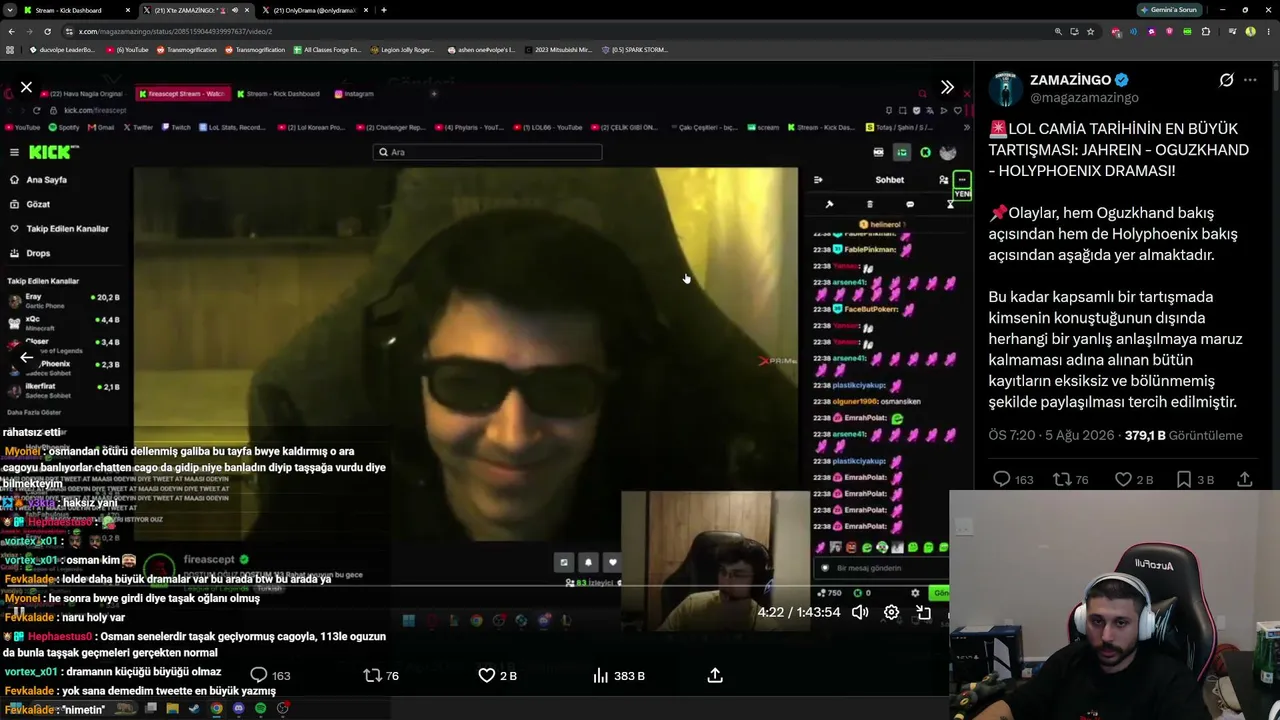
Task: Mute audio on the X'te ZAMAZİNGO tab
Action: point(235,10)
